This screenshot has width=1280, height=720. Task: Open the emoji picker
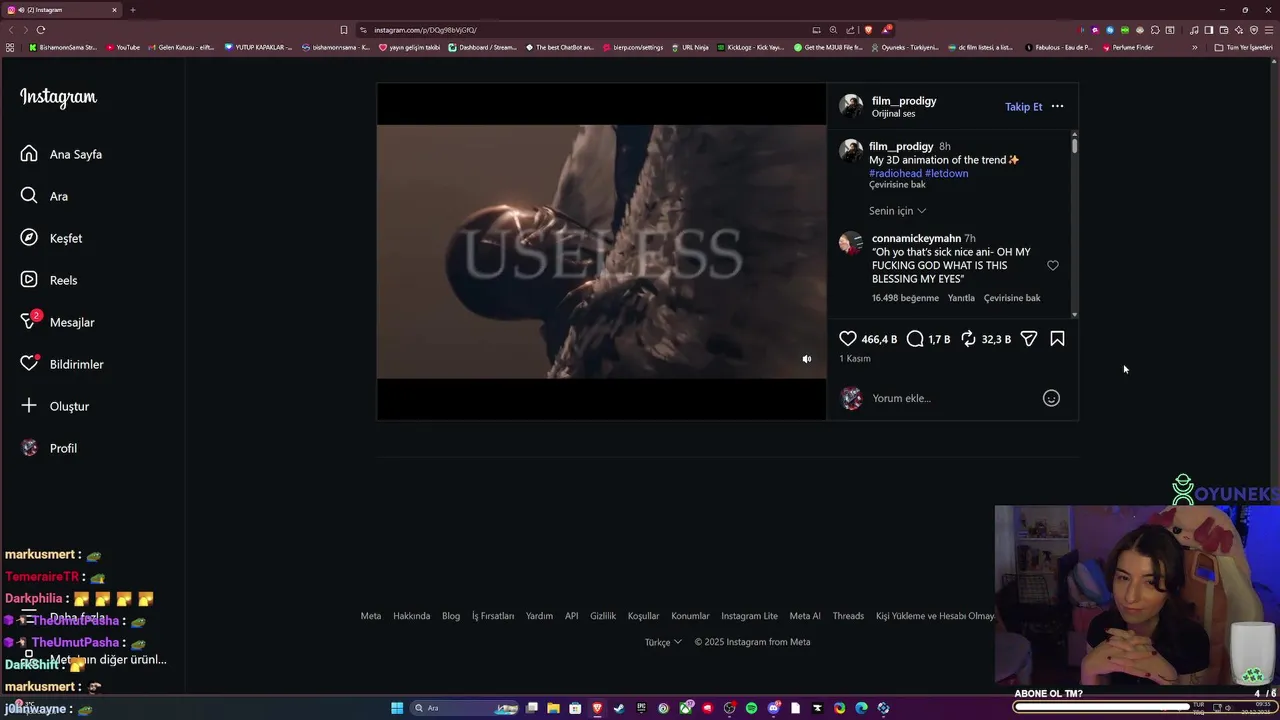click(1051, 398)
